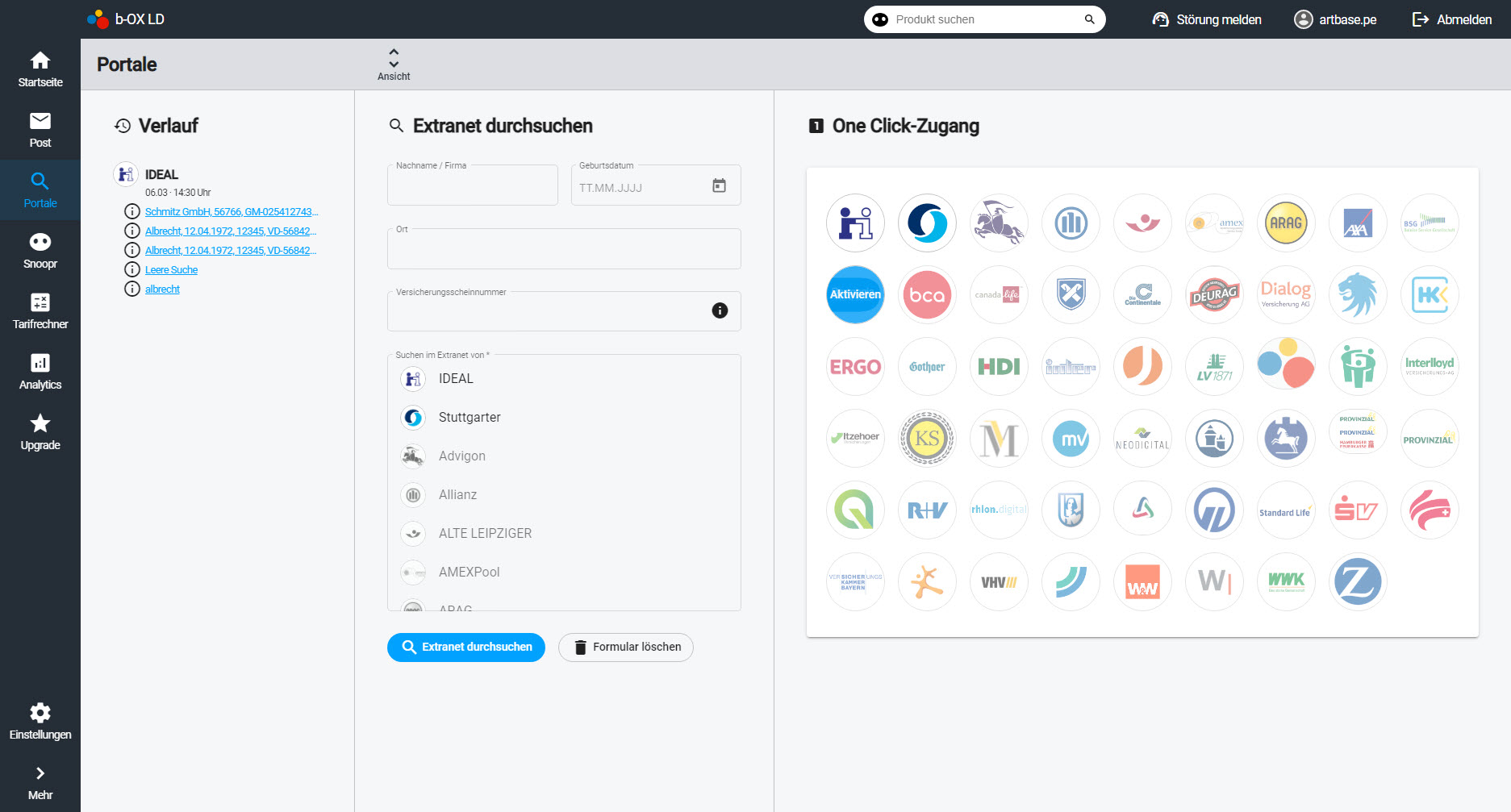Screen dimensions: 1511x812
Task: Open the HDI portal icon
Action: (x=999, y=367)
